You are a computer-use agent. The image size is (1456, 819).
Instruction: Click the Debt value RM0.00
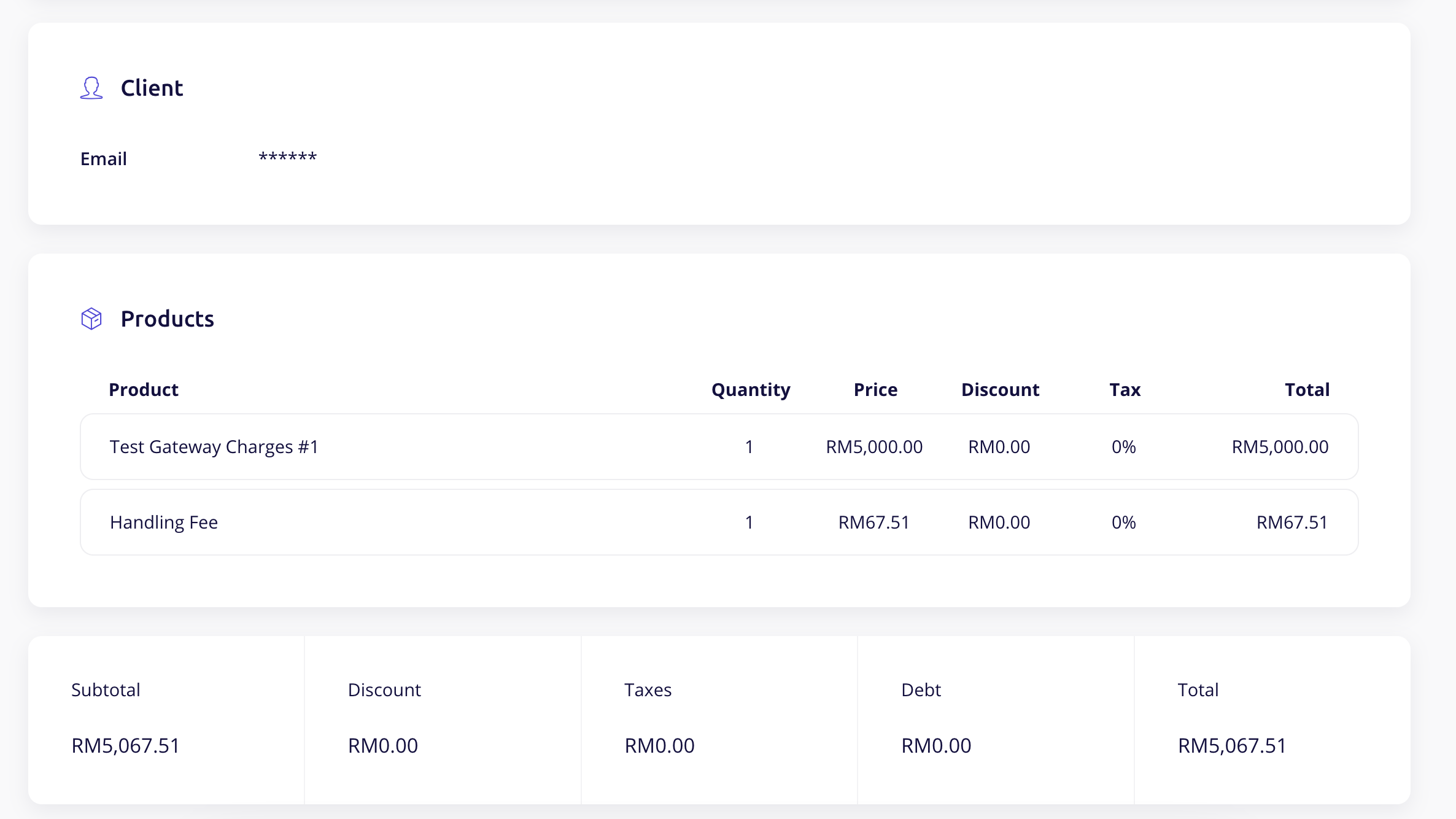[x=936, y=745]
